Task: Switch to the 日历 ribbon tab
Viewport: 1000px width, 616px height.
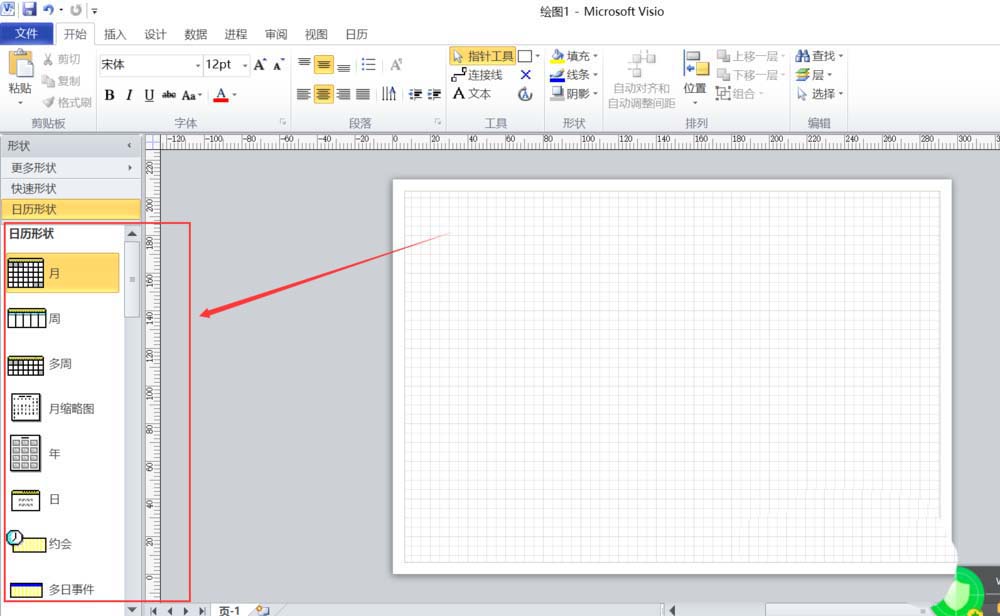Action: coord(356,33)
